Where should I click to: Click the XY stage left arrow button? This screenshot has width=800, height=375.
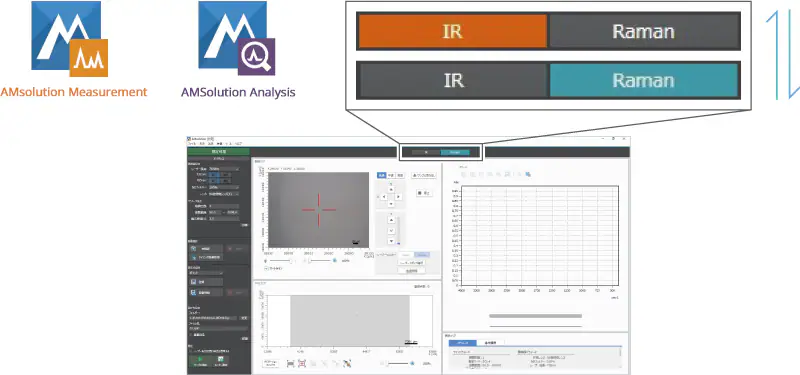[x=384, y=197]
